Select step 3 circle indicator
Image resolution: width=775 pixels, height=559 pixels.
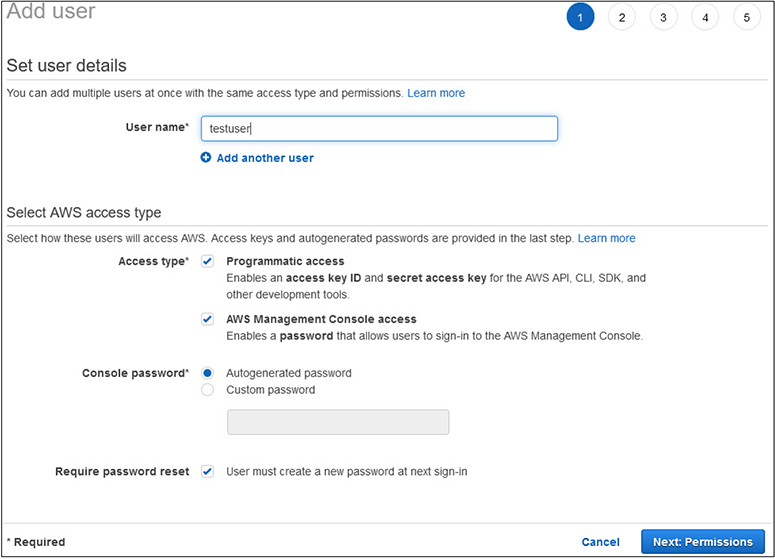[663, 17]
